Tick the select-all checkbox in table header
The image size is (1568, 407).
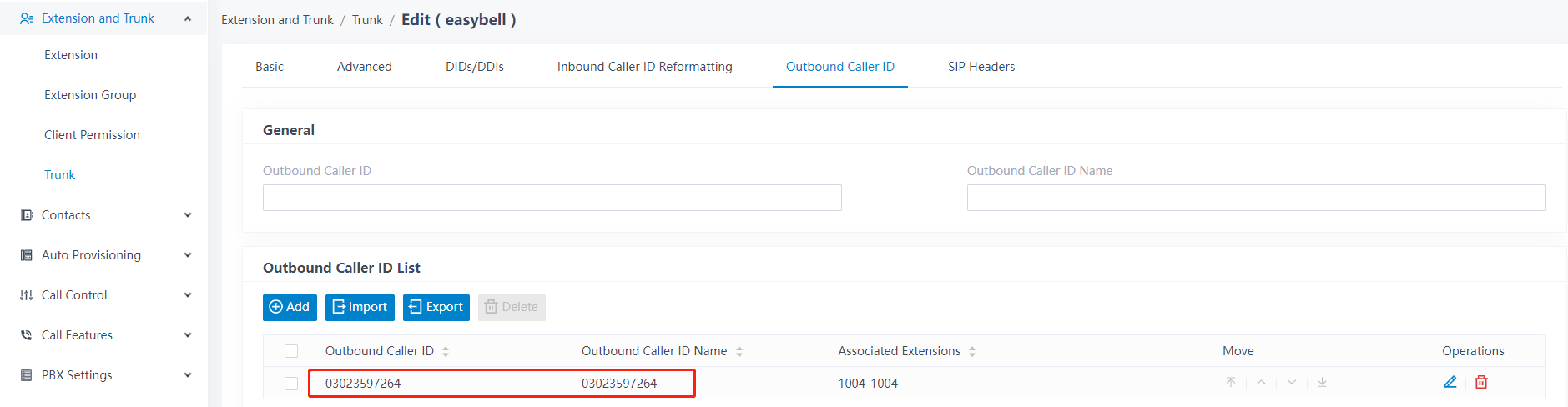click(291, 351)
